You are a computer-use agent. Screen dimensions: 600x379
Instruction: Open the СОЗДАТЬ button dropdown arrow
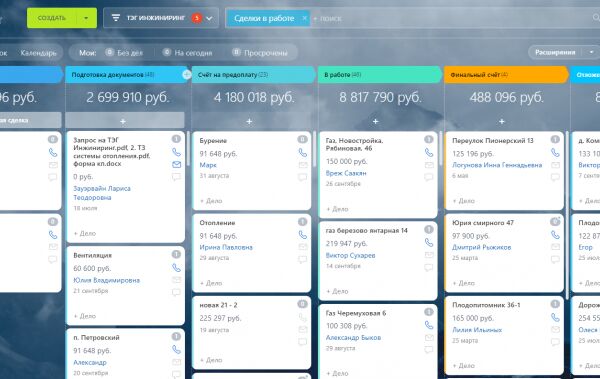click(86, 18)
